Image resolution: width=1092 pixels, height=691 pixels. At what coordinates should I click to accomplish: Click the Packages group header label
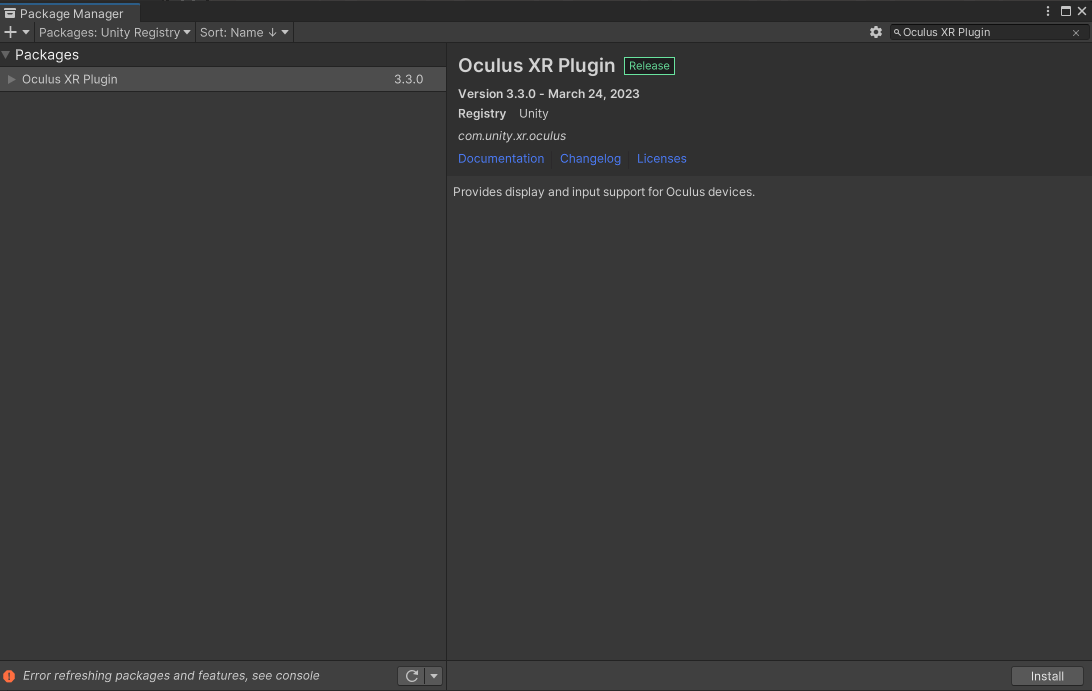coord(47,54)
